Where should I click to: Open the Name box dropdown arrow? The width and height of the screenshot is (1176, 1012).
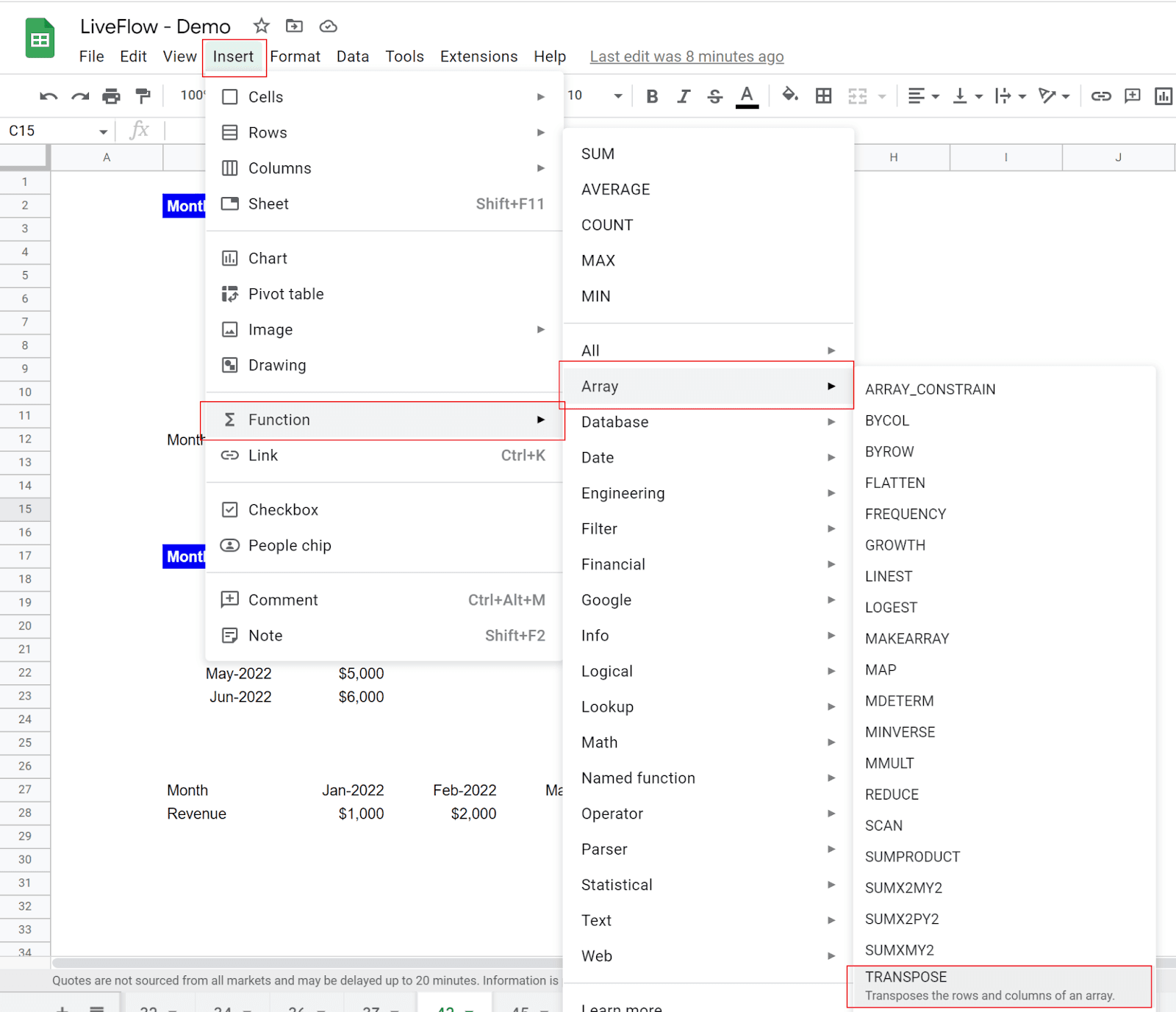pyautogui.click(x=103, y=132)
